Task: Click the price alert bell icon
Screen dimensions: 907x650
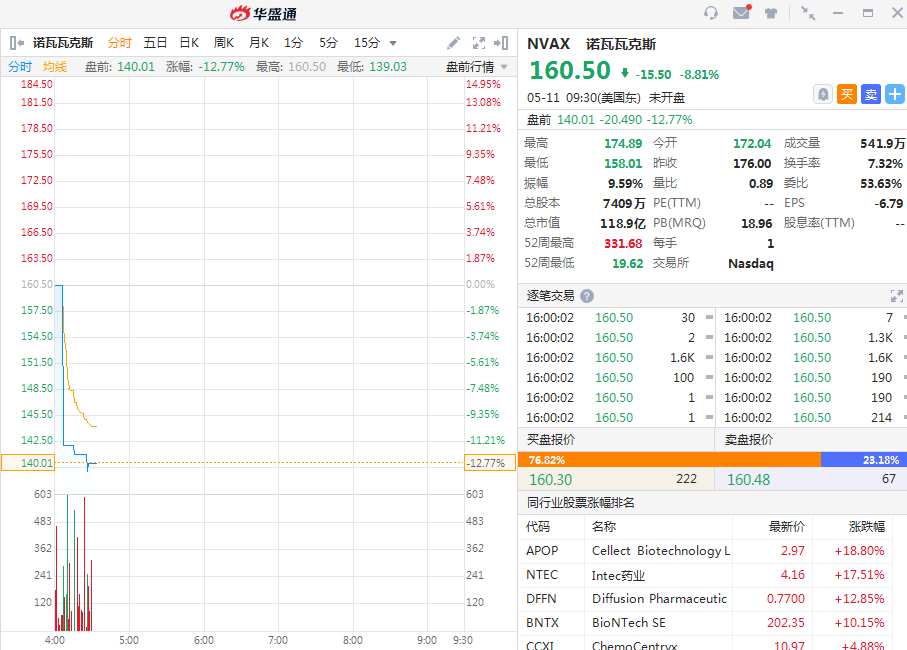Action: pyautogui.click(x=823, y=94)
